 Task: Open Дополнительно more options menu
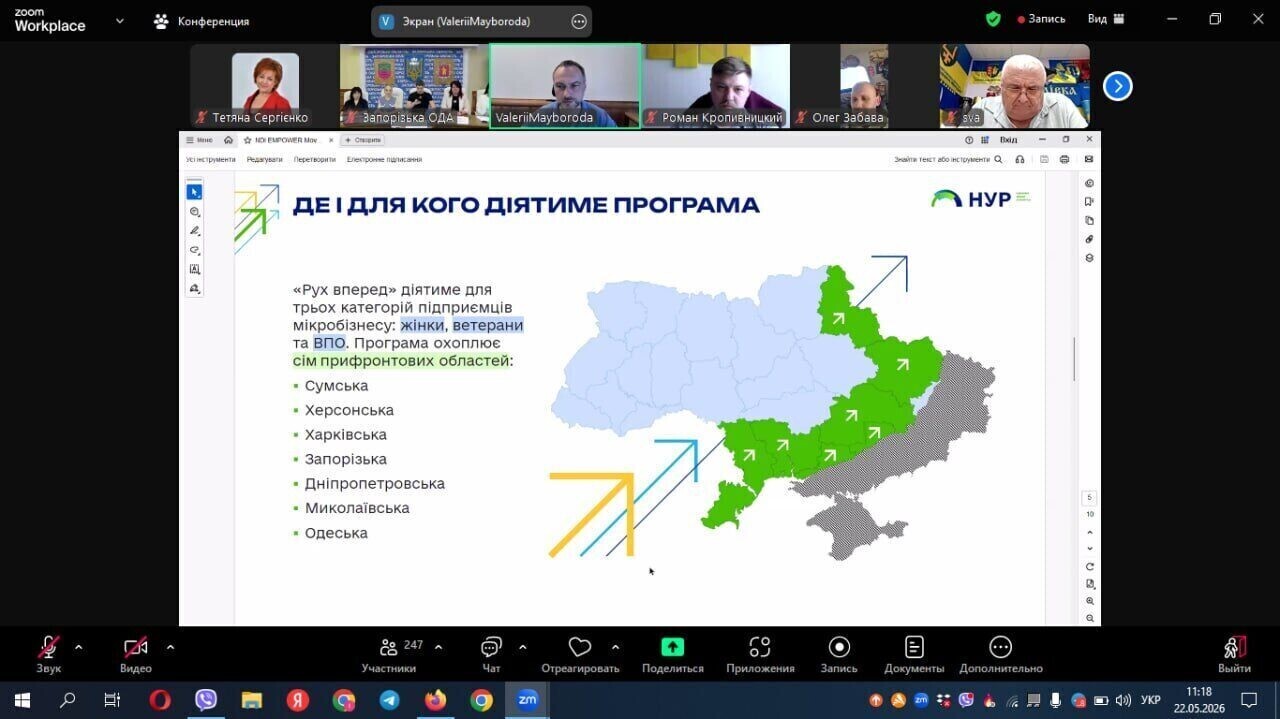[x=1001, y=654]
